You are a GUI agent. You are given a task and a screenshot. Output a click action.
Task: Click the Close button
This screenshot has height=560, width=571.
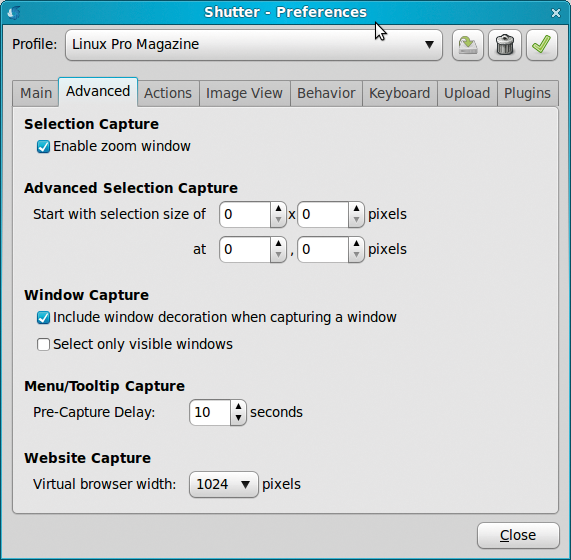518,535
